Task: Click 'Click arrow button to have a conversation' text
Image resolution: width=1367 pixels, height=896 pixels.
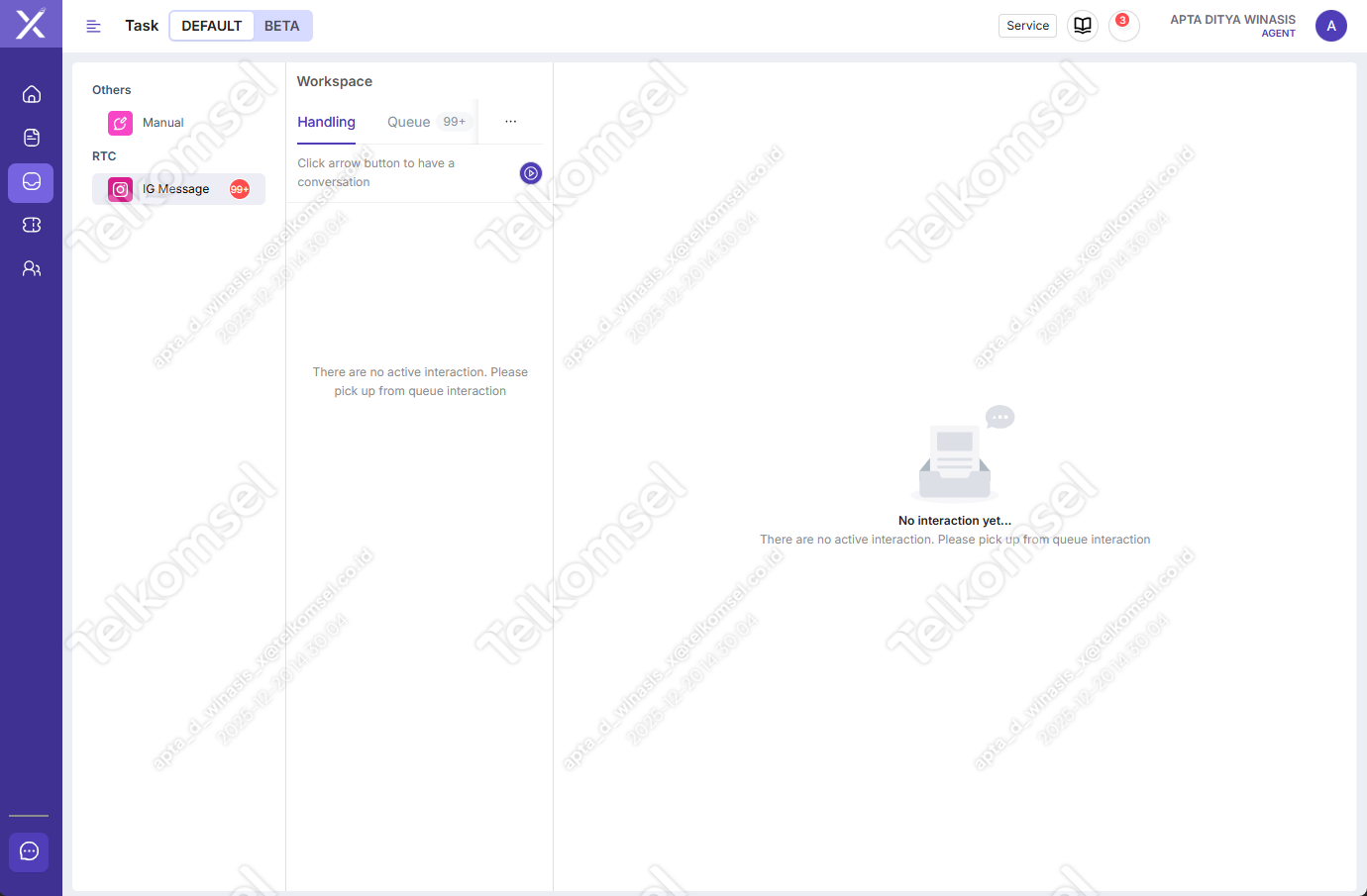Action: point(376,172)
